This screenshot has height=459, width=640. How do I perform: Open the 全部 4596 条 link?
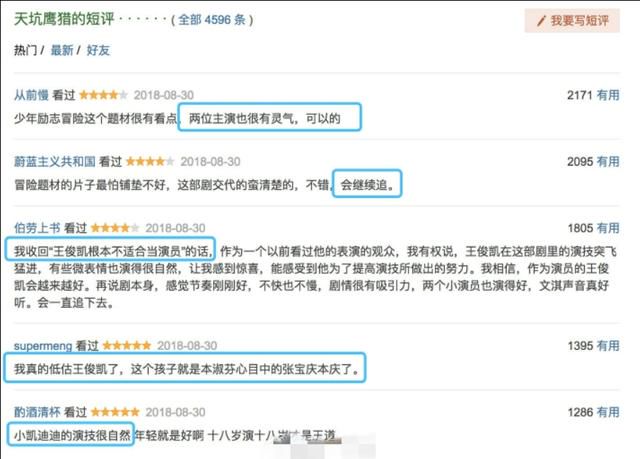pyautogui.click(x=212, y=20)
